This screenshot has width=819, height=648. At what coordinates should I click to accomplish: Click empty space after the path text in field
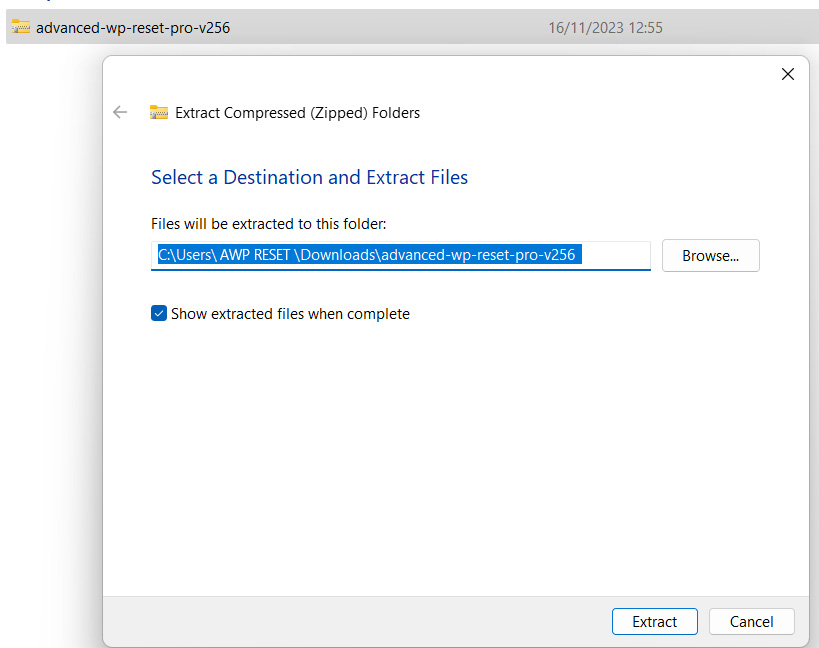(x=616, y=255)
